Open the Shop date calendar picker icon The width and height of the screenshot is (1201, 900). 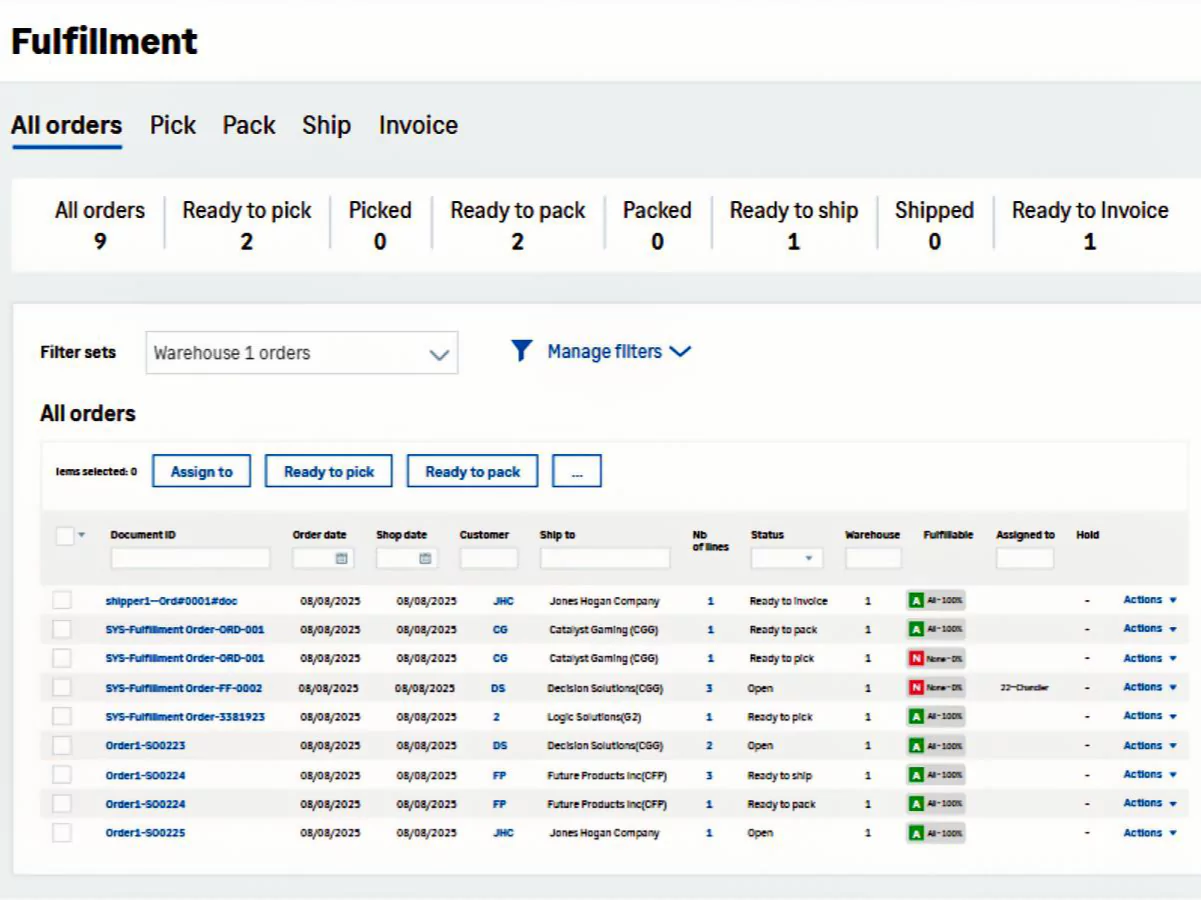[x=425, y=559]
